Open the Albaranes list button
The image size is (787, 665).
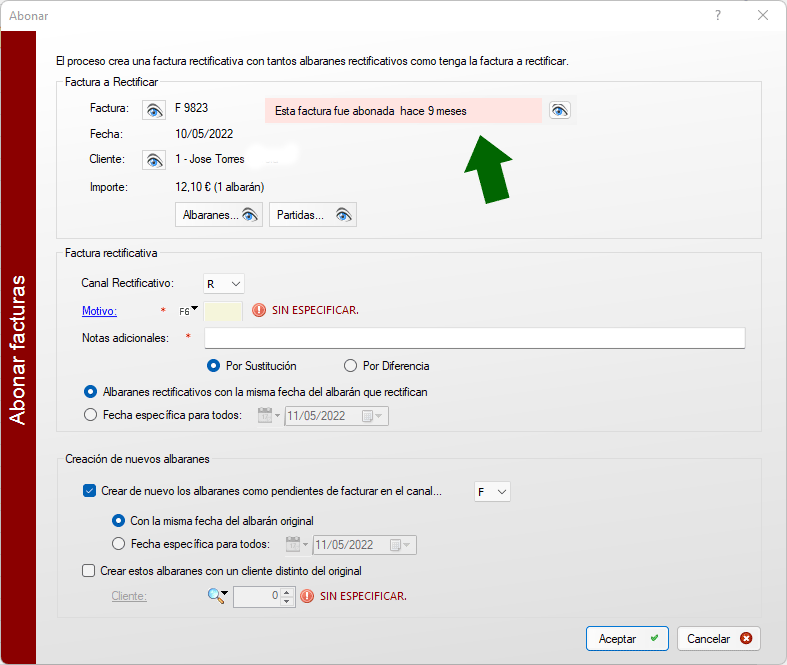219,215
